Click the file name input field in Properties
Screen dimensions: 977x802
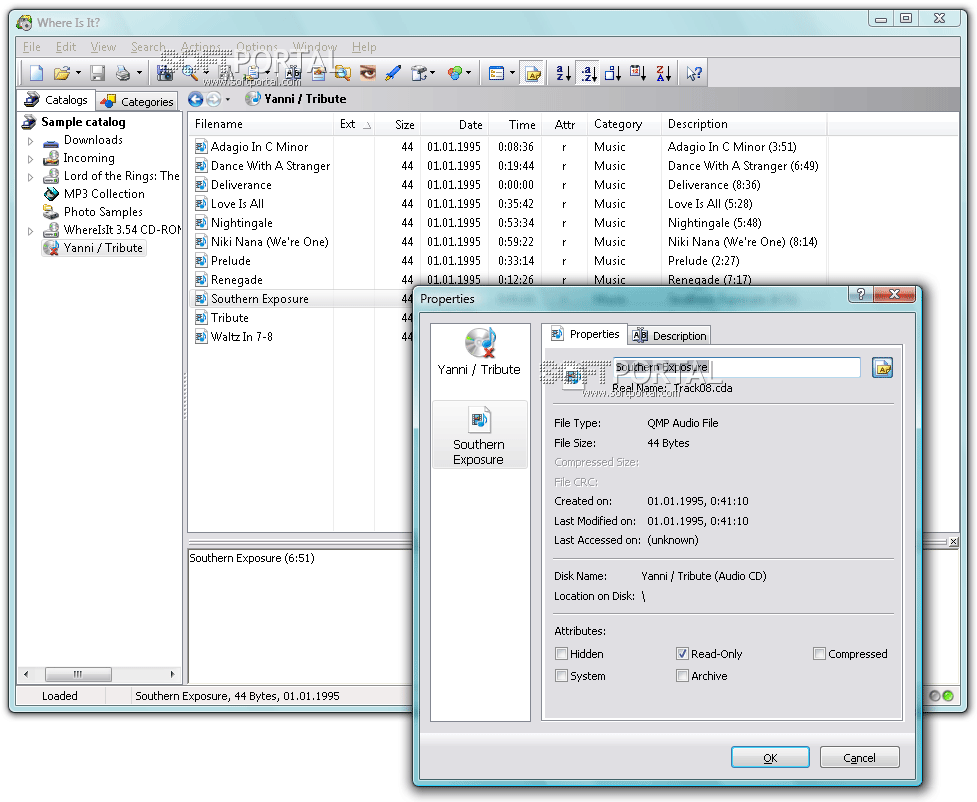[x=736, y=368]
